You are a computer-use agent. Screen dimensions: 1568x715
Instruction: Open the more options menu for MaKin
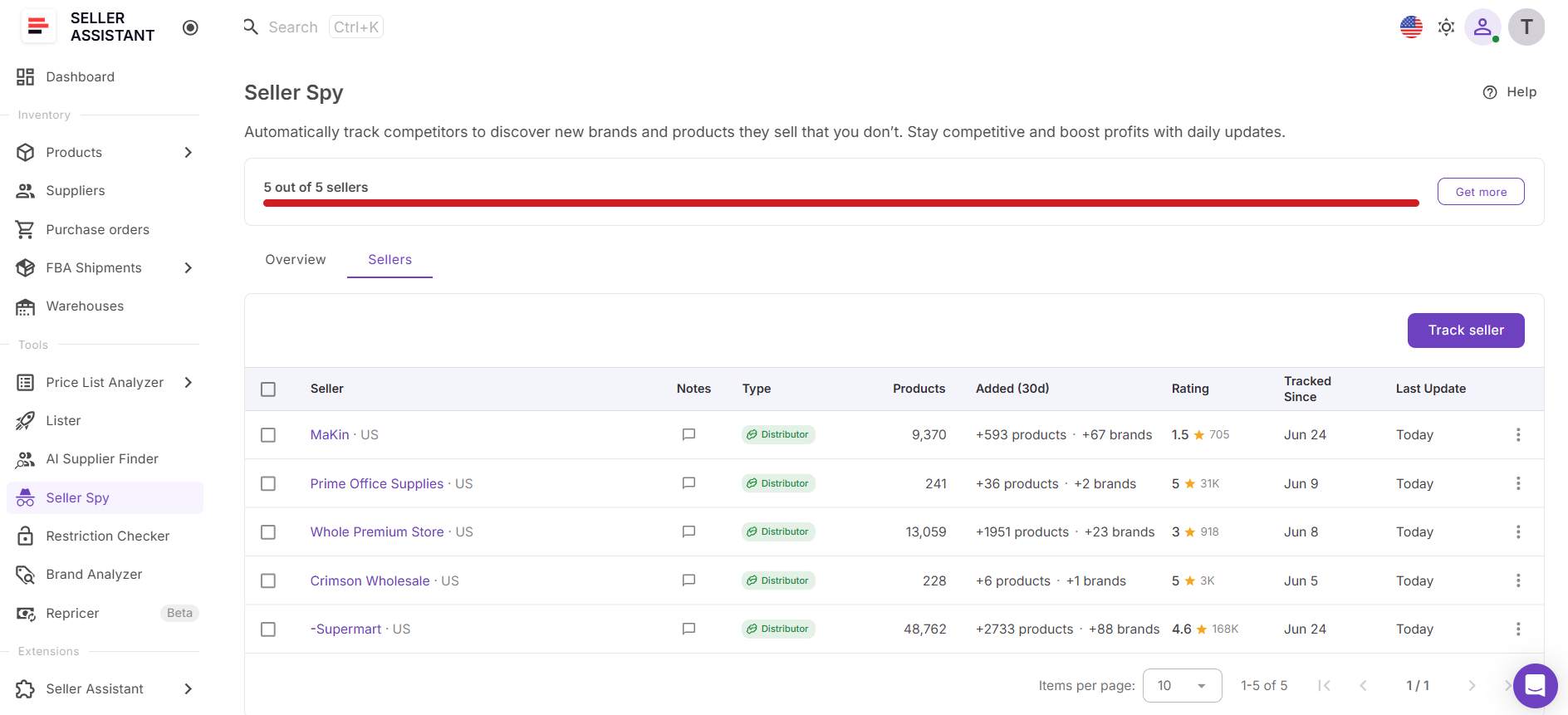click(1518, 434)
